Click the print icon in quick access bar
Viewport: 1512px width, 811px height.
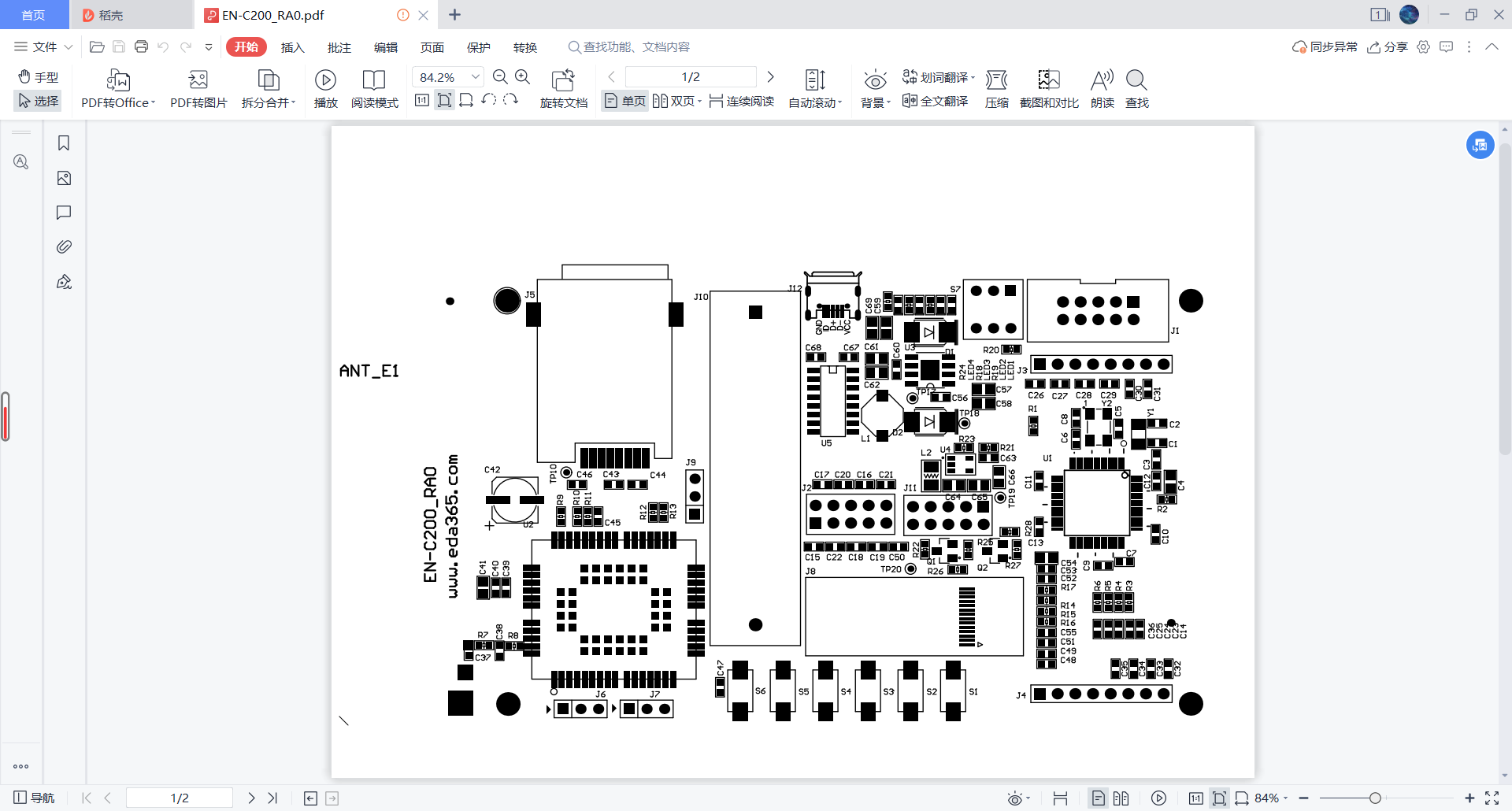[141, 46]
